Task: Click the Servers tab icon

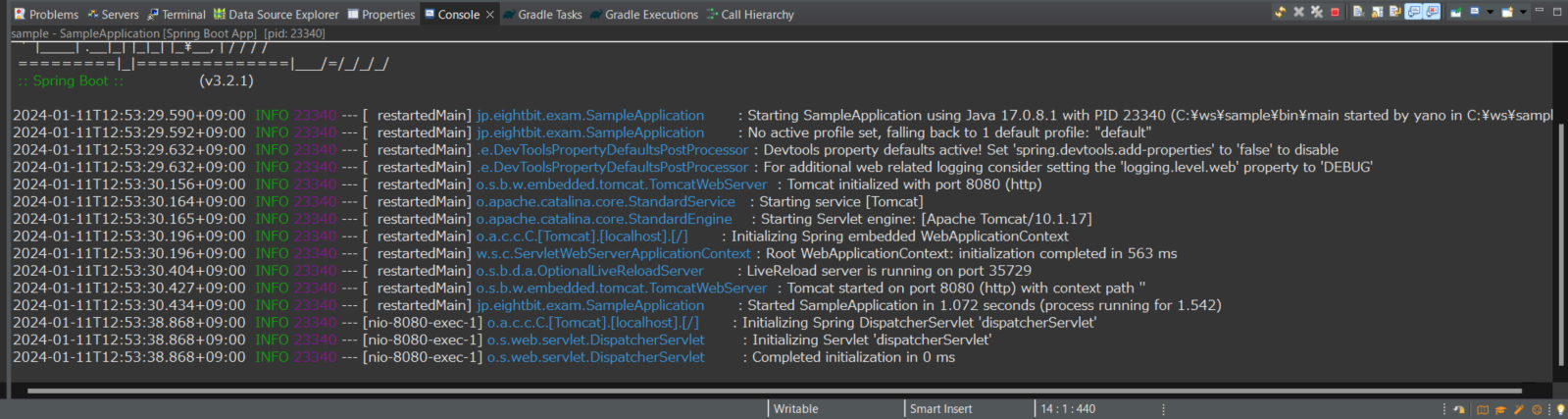Action: point(92,14)
